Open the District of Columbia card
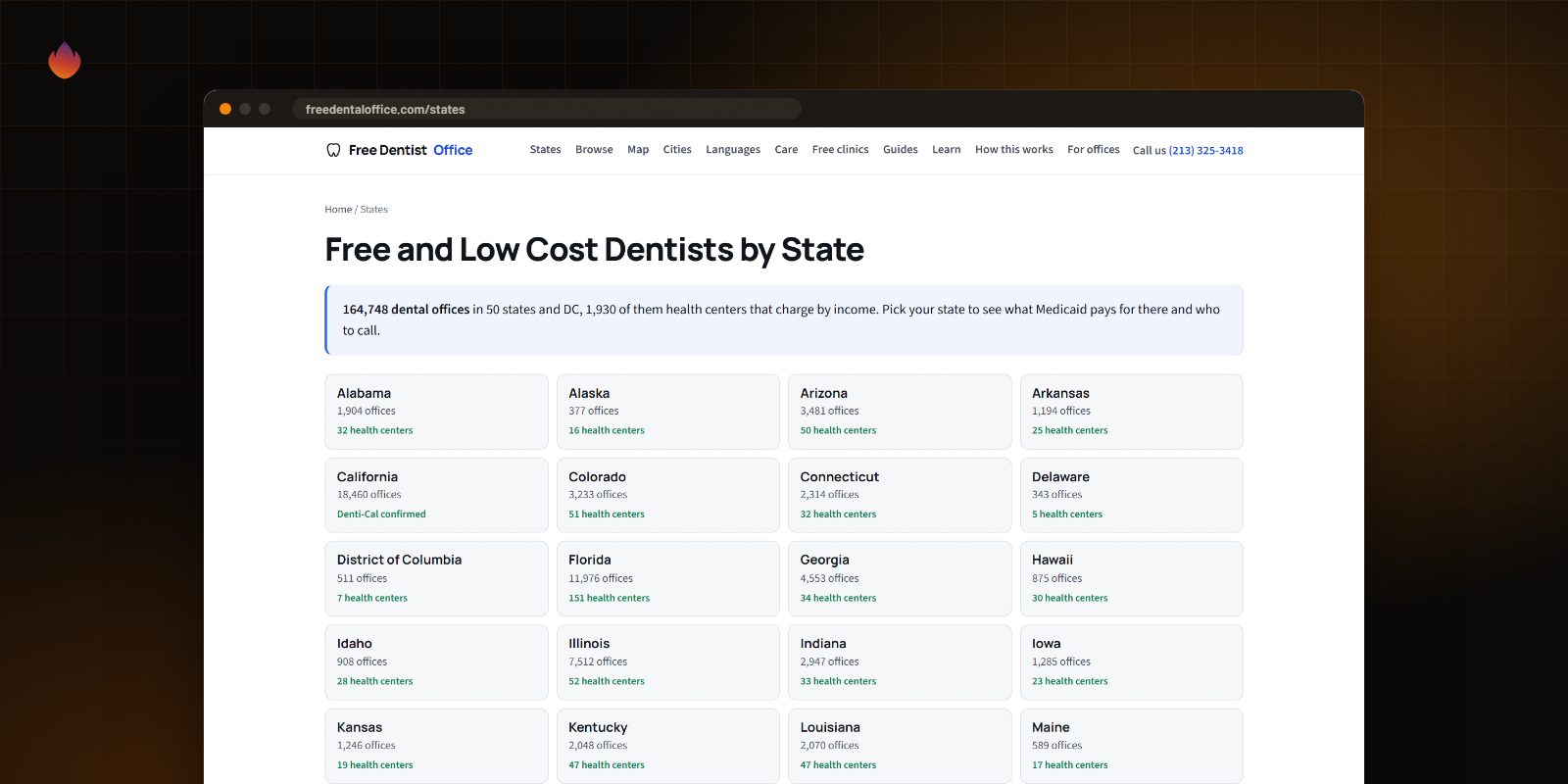This screenshot has width=1568, height=784. coord(436,579)
